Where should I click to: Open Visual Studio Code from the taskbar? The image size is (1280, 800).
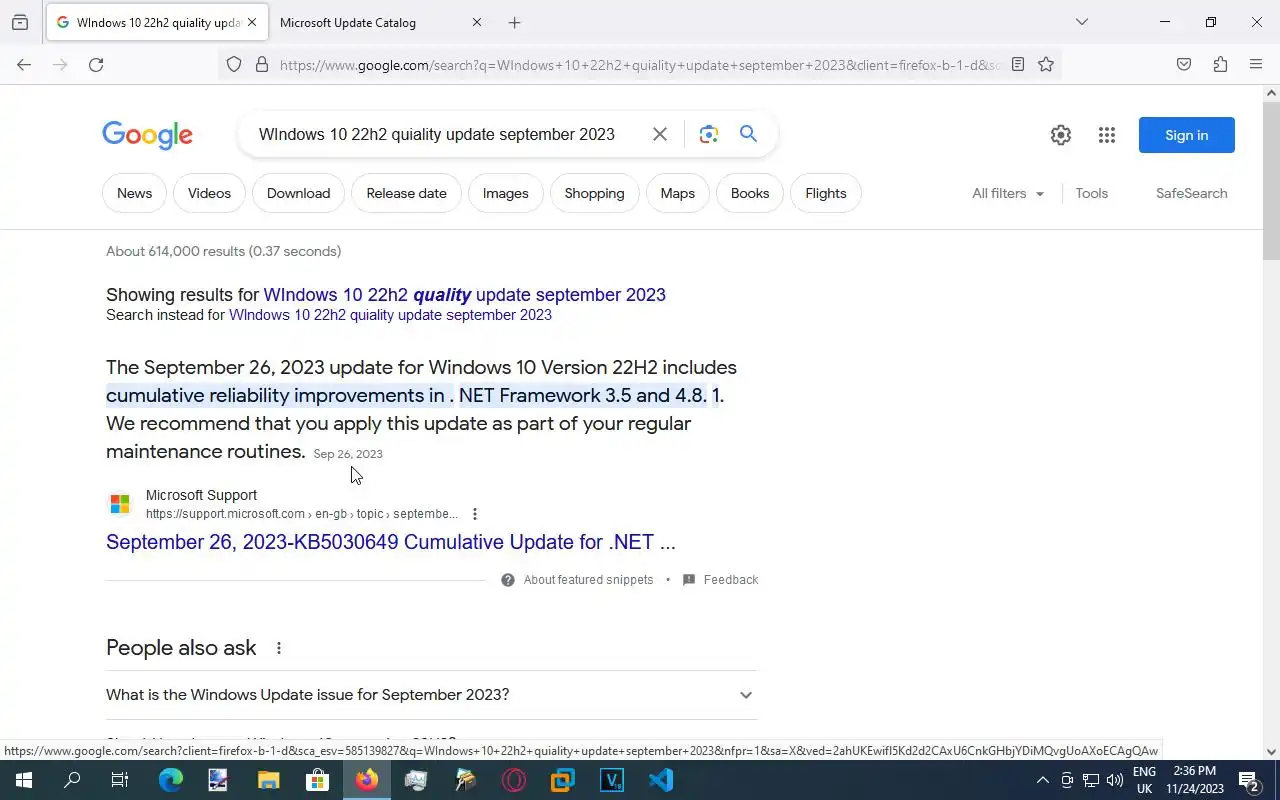pos(661,780)
